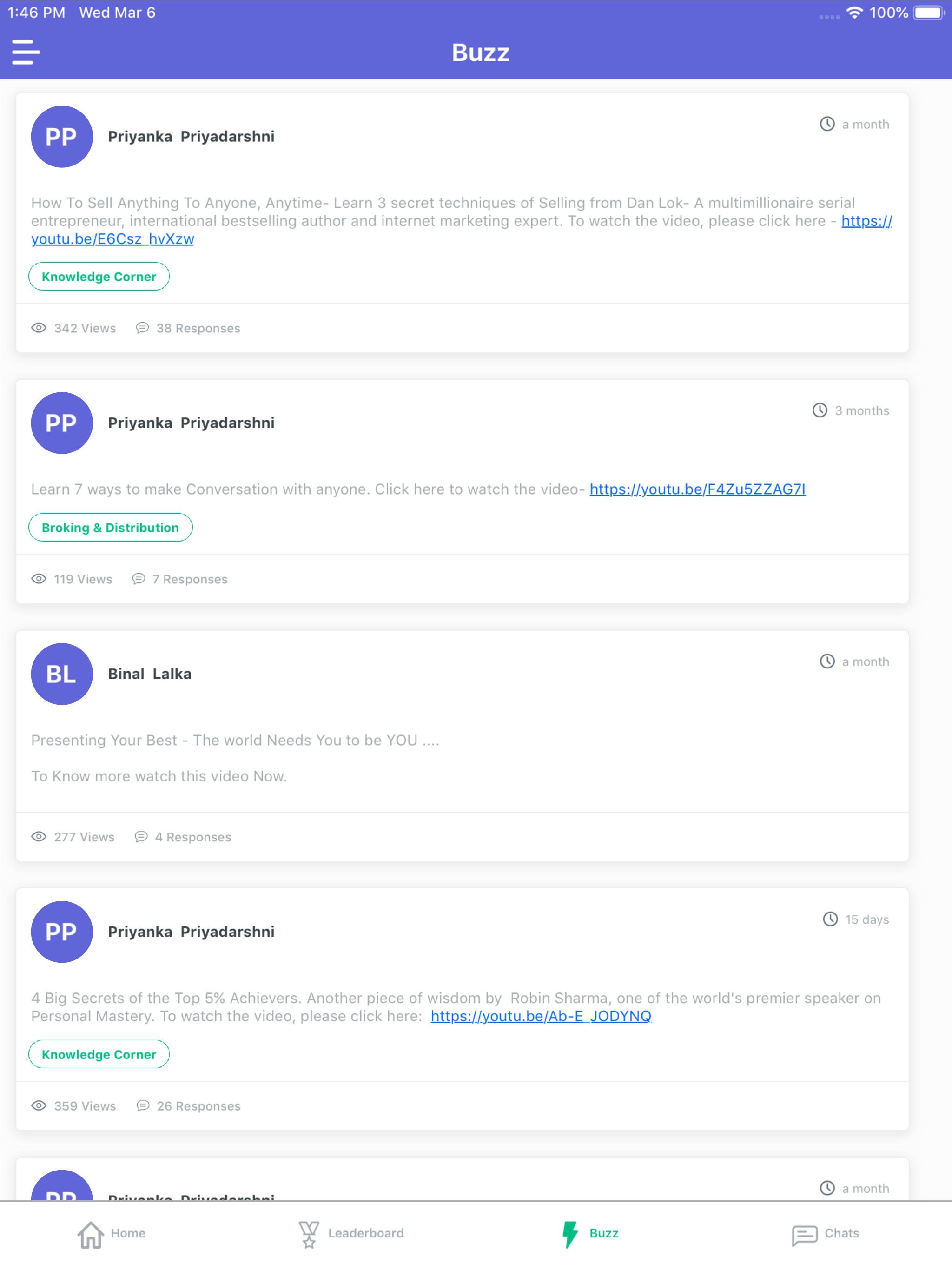Image resolution: width=952 pixels, height=1270 pixels.
Task: Open the Knowledge Corner tag on first post
Action: (99, 276)
